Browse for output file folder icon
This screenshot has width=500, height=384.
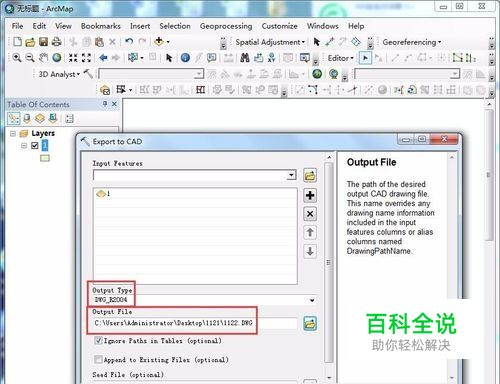[x=310, y=323]
